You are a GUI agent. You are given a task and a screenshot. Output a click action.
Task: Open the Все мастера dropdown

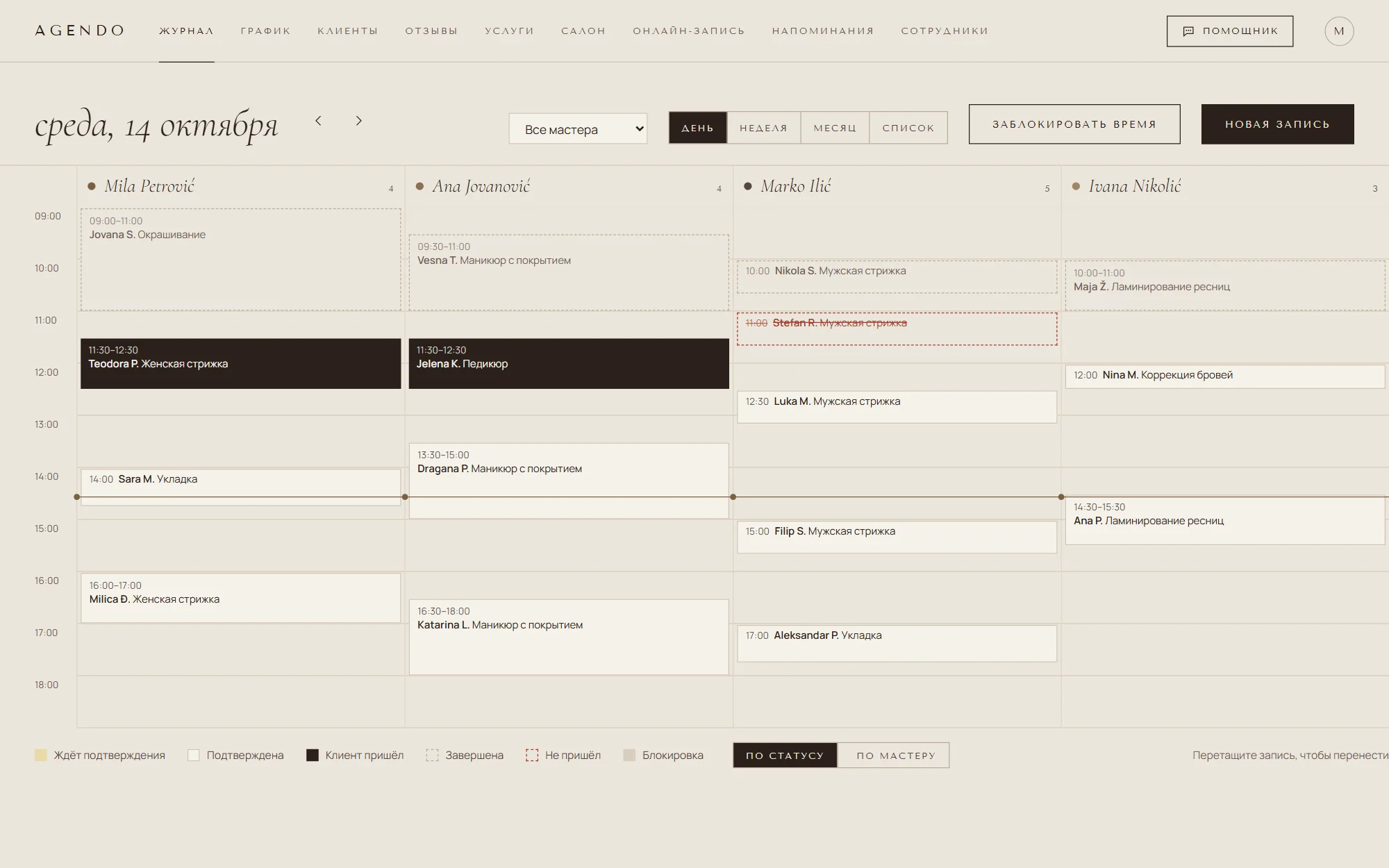click(x=578, y=129)
